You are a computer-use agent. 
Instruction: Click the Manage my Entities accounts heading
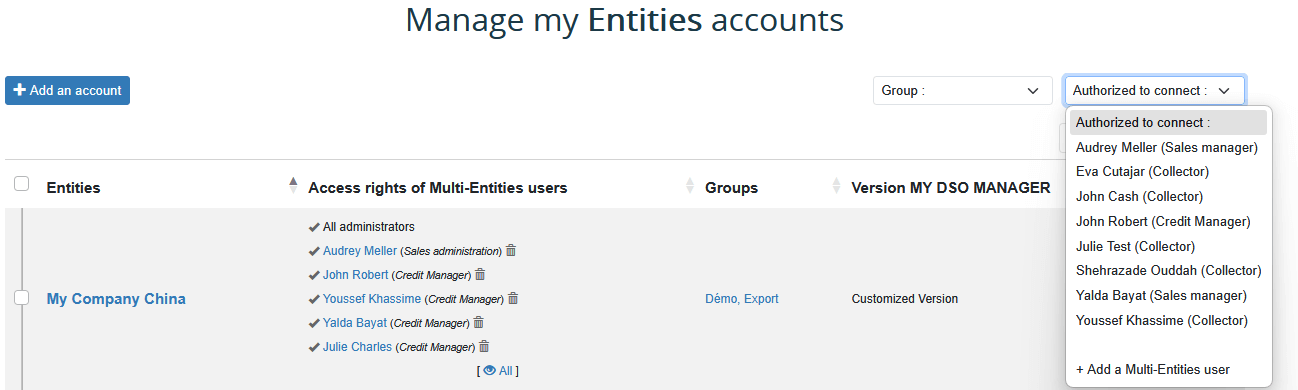[624, 20]
